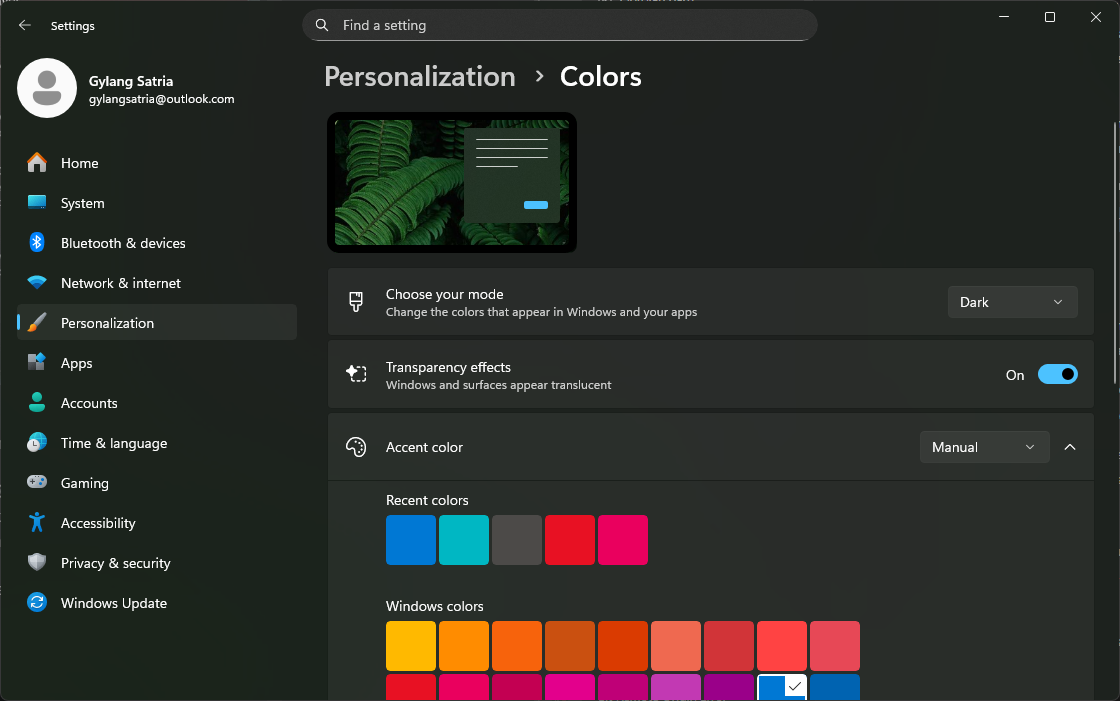Click the Home icon in sidebar

[37, 163]
